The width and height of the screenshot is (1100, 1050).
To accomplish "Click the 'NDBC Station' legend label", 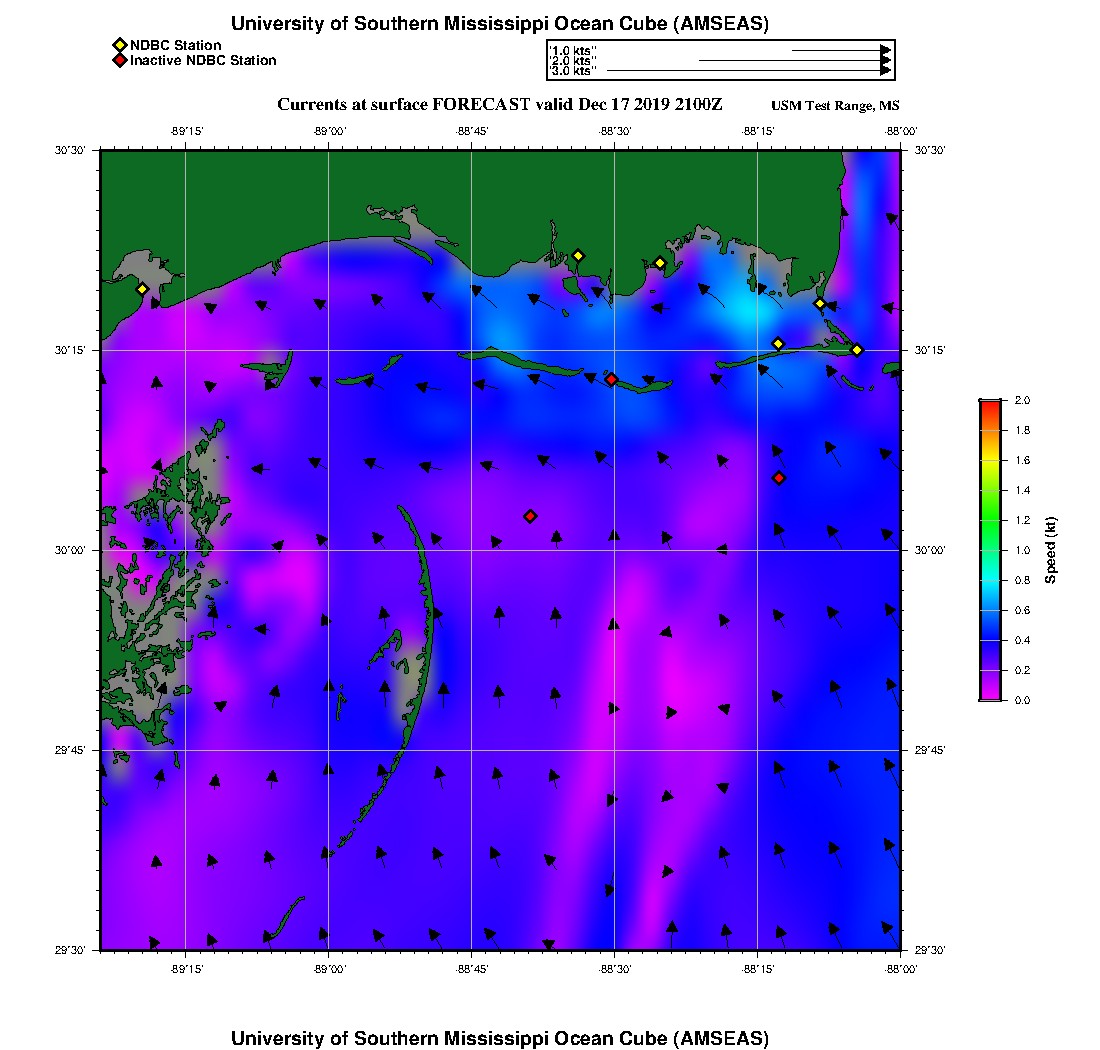I will (x=176, y=45).
